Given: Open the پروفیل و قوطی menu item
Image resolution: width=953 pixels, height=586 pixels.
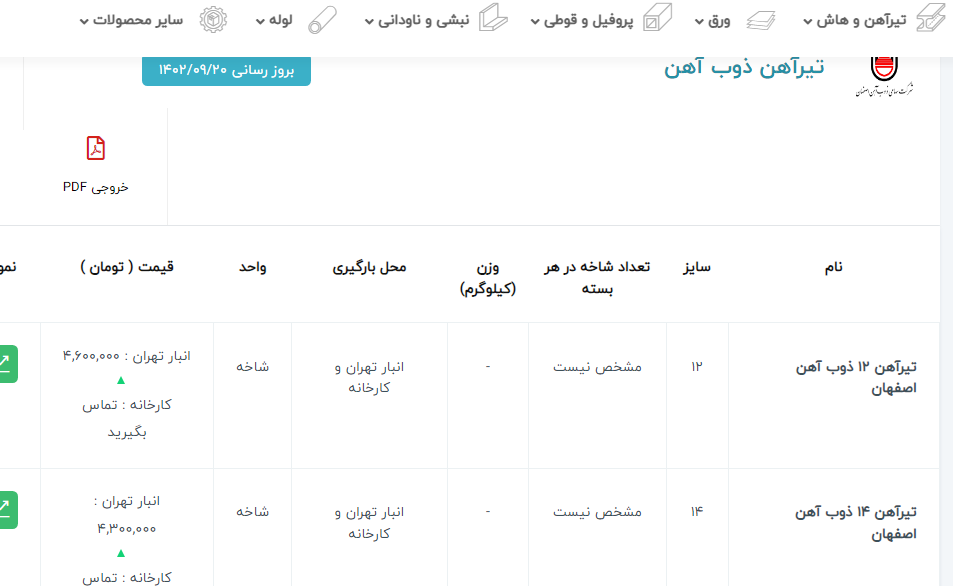Looking at the screenshot, I should pyautogui.click(x=589, y=20).
